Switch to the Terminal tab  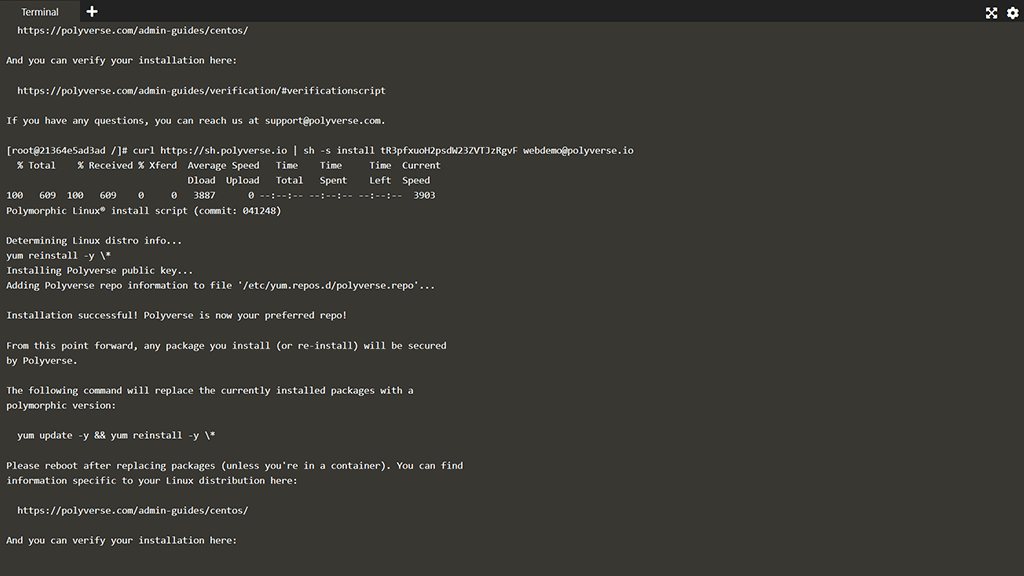pyautogui.click(x=40, y=12)
